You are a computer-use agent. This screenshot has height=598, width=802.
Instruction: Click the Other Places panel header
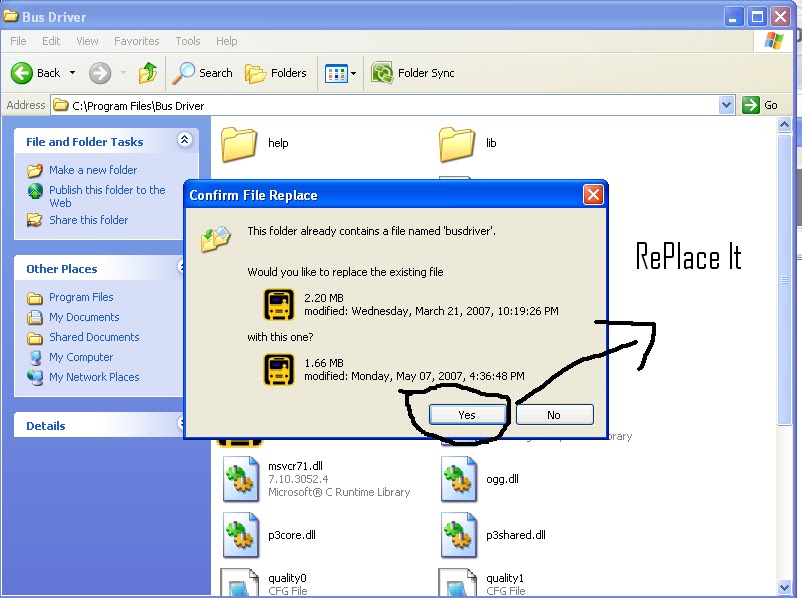[x=100, y=268]
